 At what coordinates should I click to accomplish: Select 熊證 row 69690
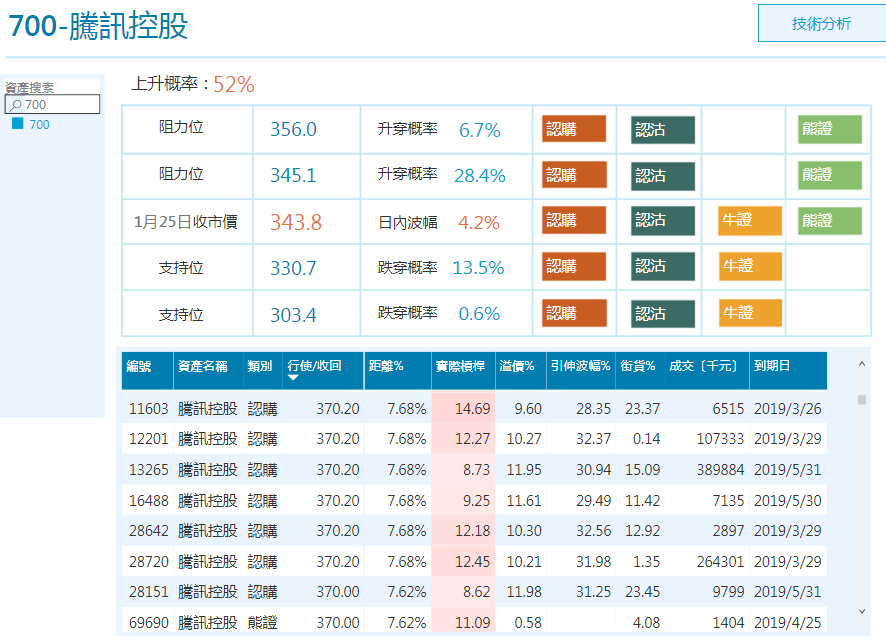(474, 622)
